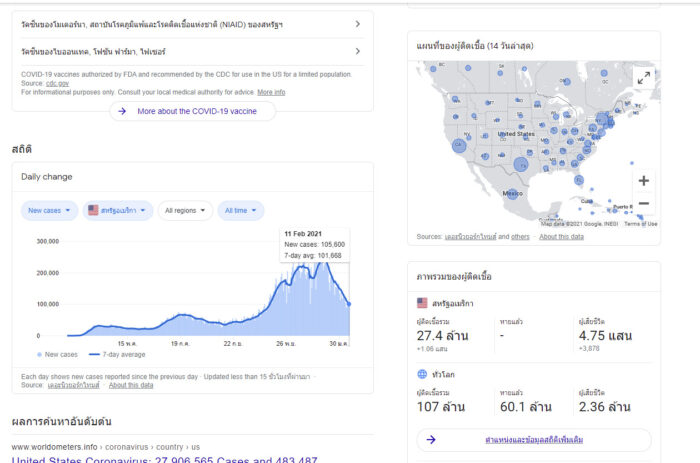
Task: Open the All time range dropdown
Action: click(x=241, y=211)
